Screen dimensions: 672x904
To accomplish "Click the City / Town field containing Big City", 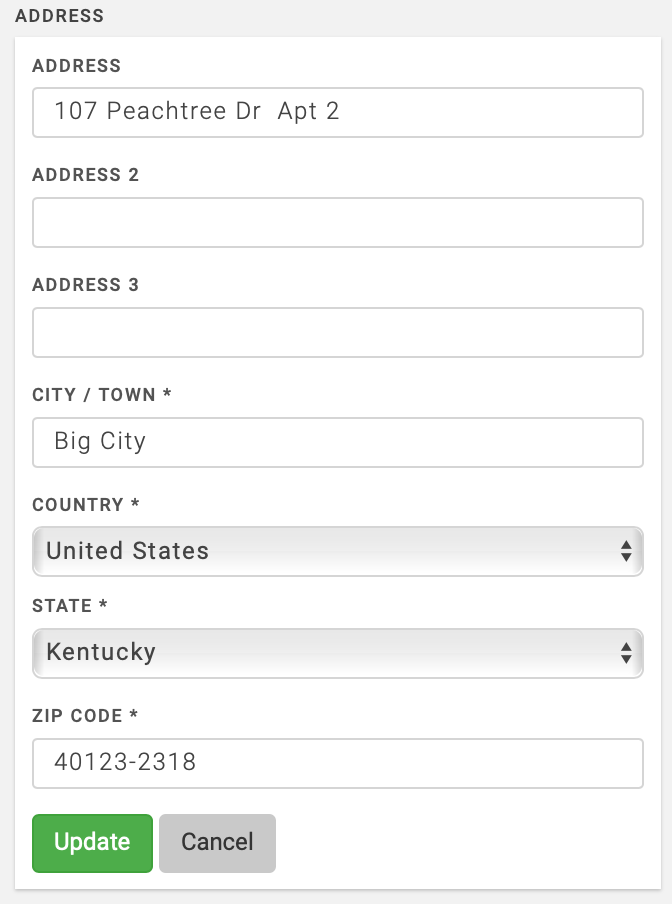I will coord(337,442).
